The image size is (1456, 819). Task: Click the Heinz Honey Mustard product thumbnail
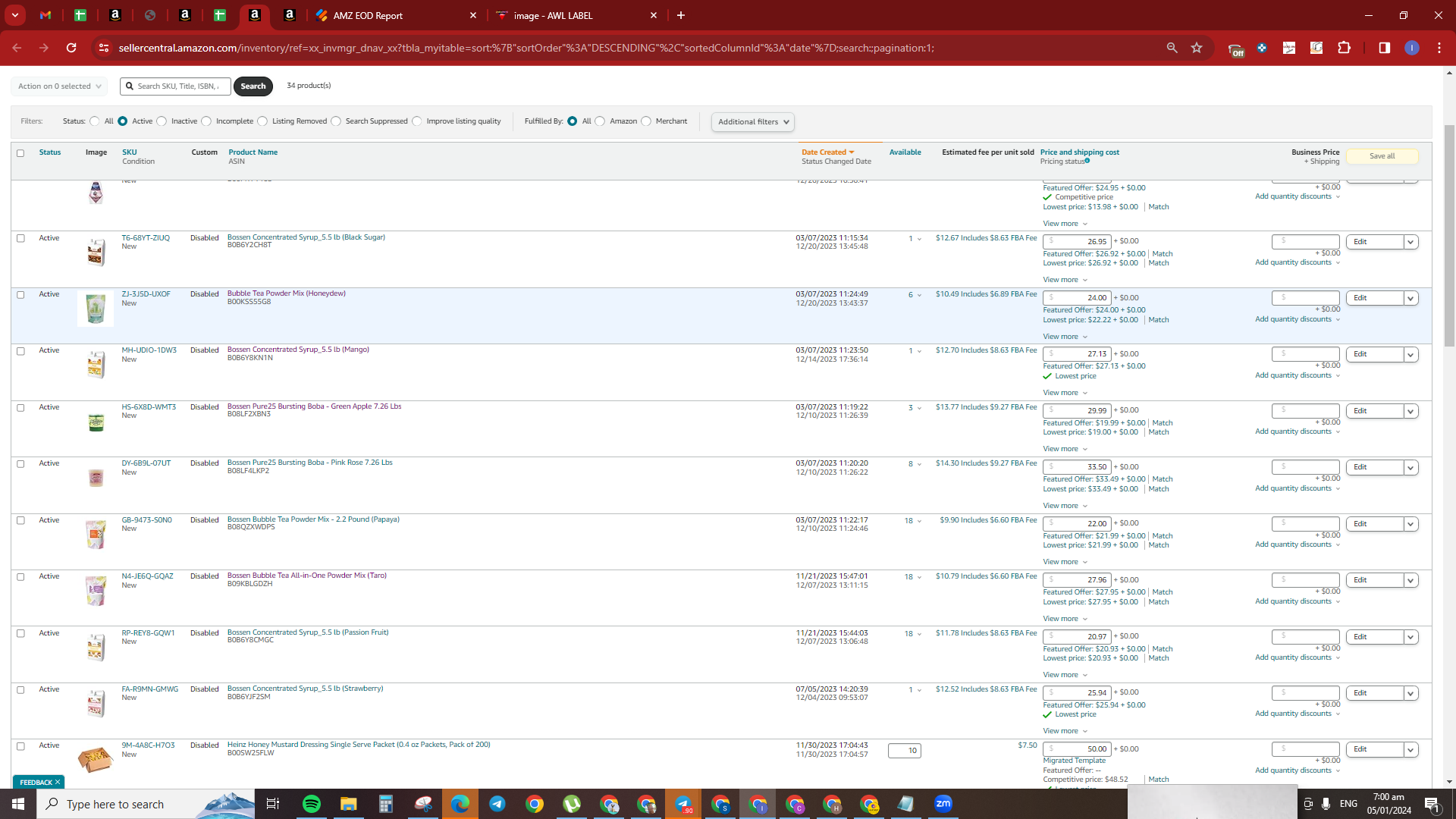[96, 758]
